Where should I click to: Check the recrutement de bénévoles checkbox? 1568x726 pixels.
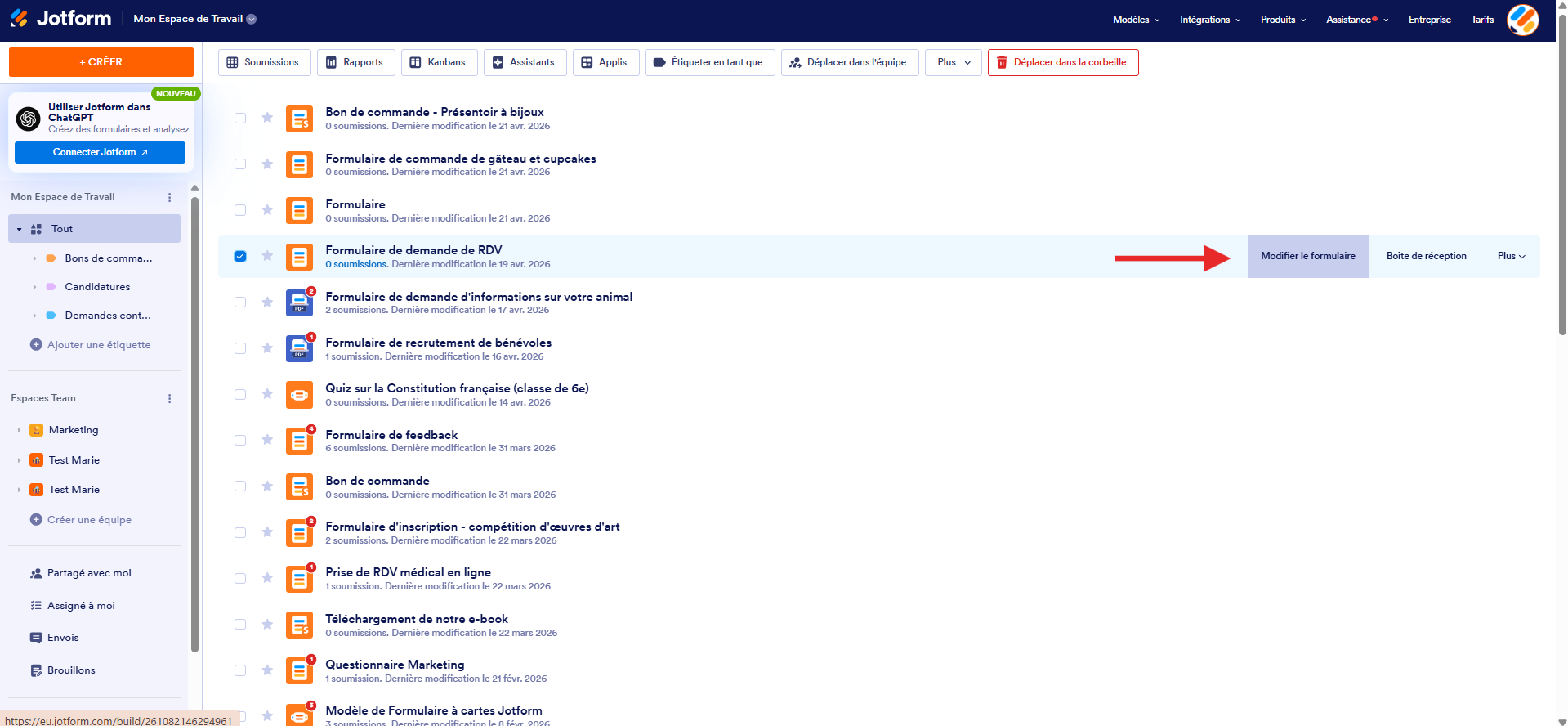[x=240, y=348]
